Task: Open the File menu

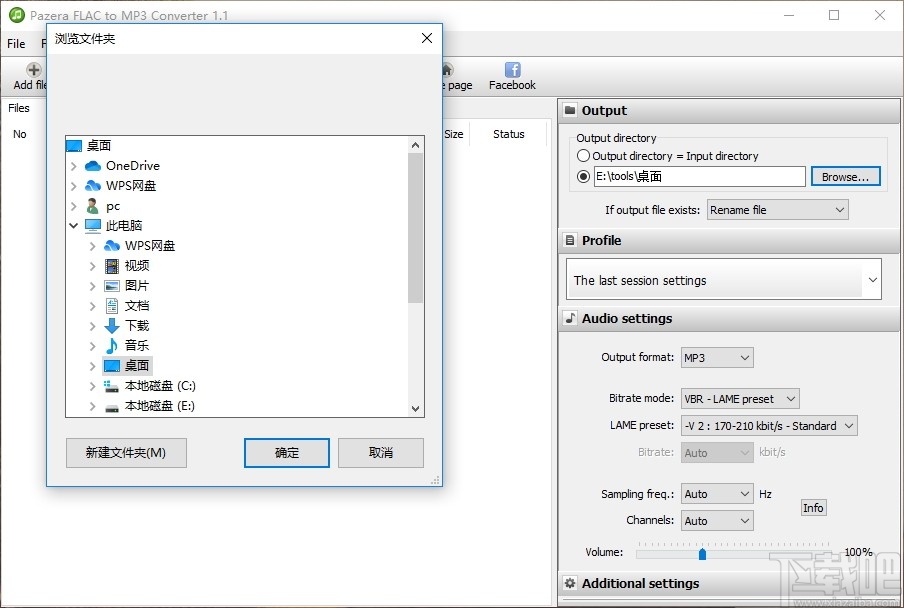Action: click(15, 43)
